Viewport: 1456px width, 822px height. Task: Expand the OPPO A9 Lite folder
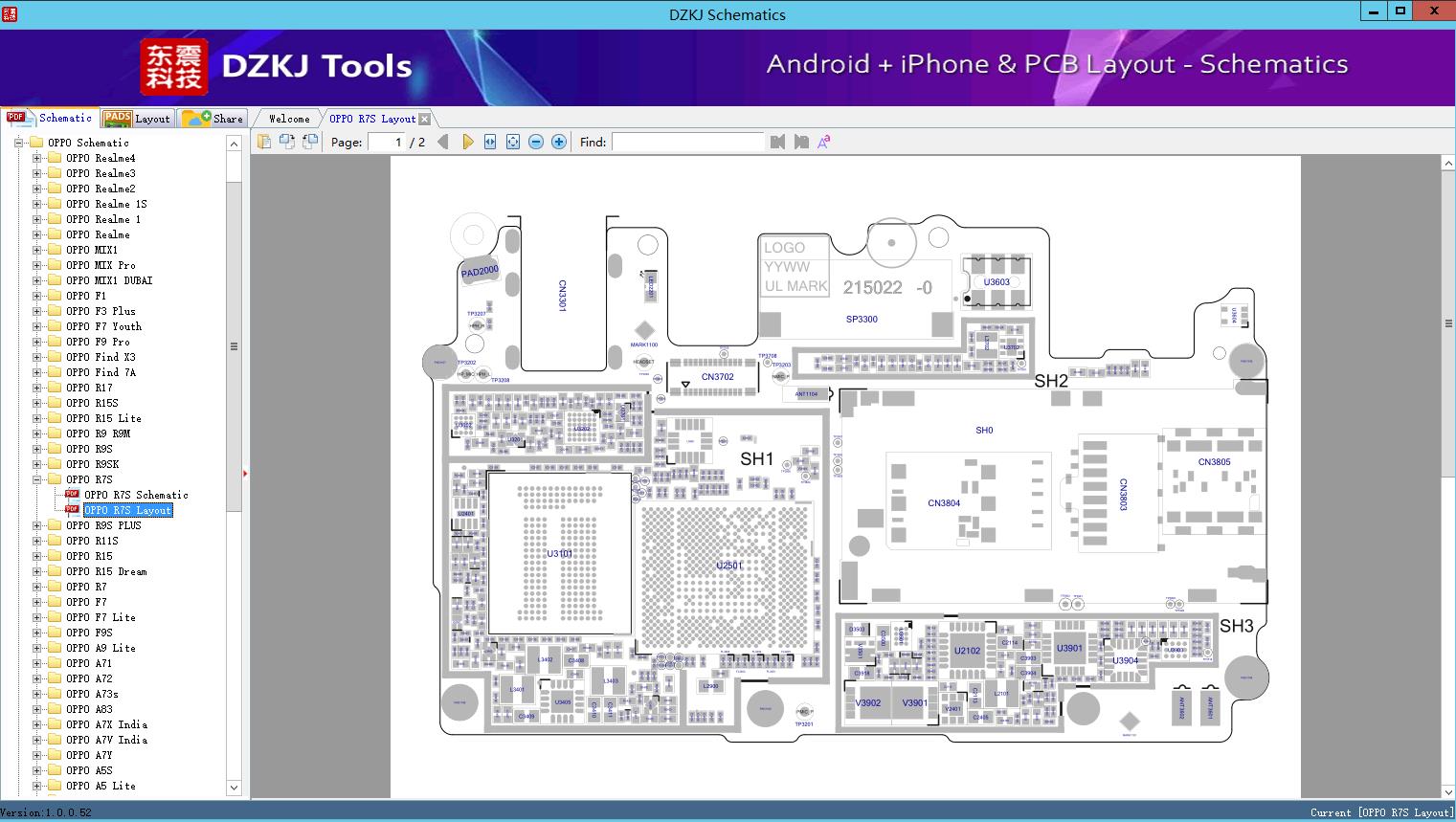click(x=36, y=648)
